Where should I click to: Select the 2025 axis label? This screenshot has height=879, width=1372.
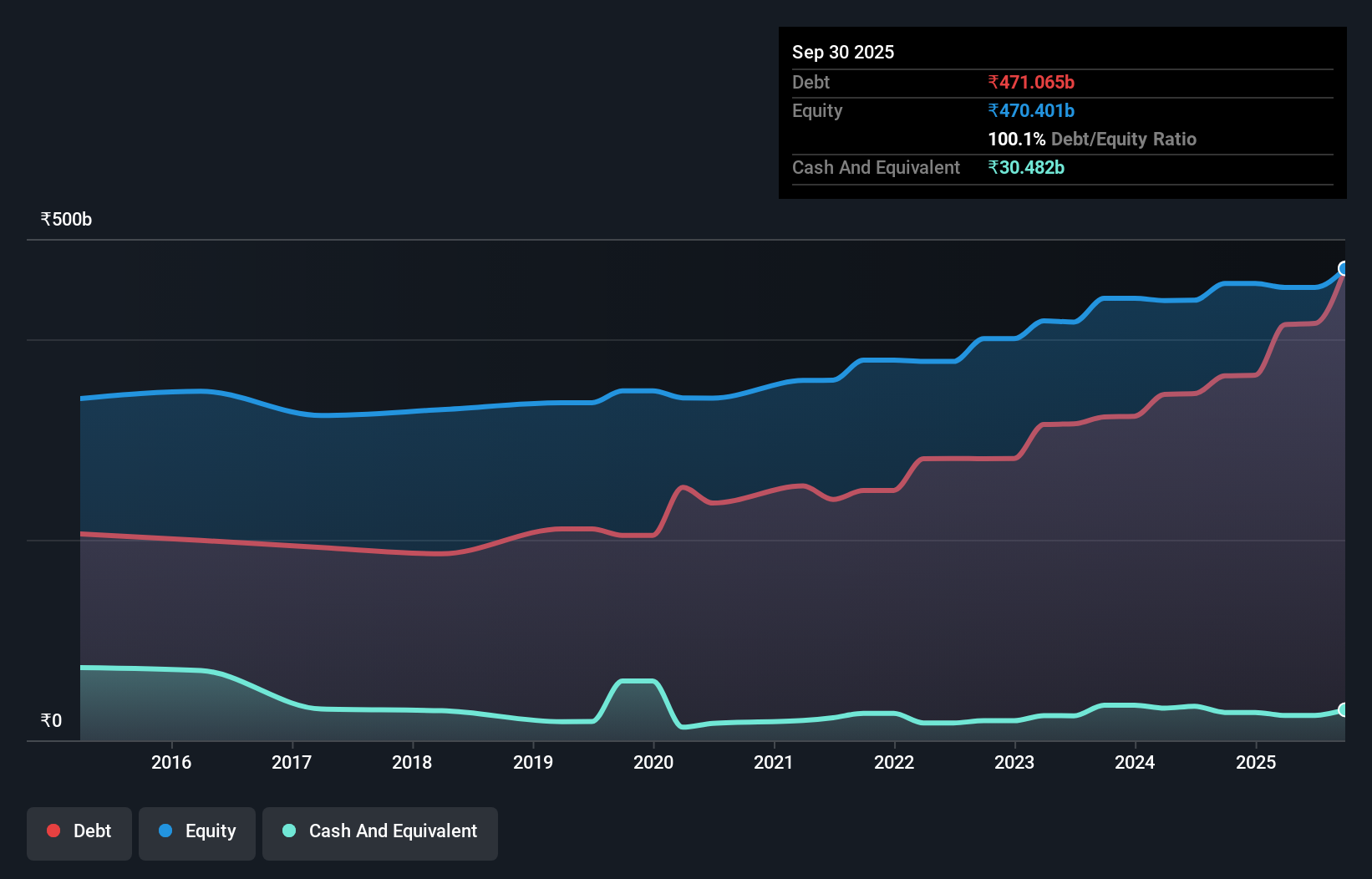tap(1257, 762)
